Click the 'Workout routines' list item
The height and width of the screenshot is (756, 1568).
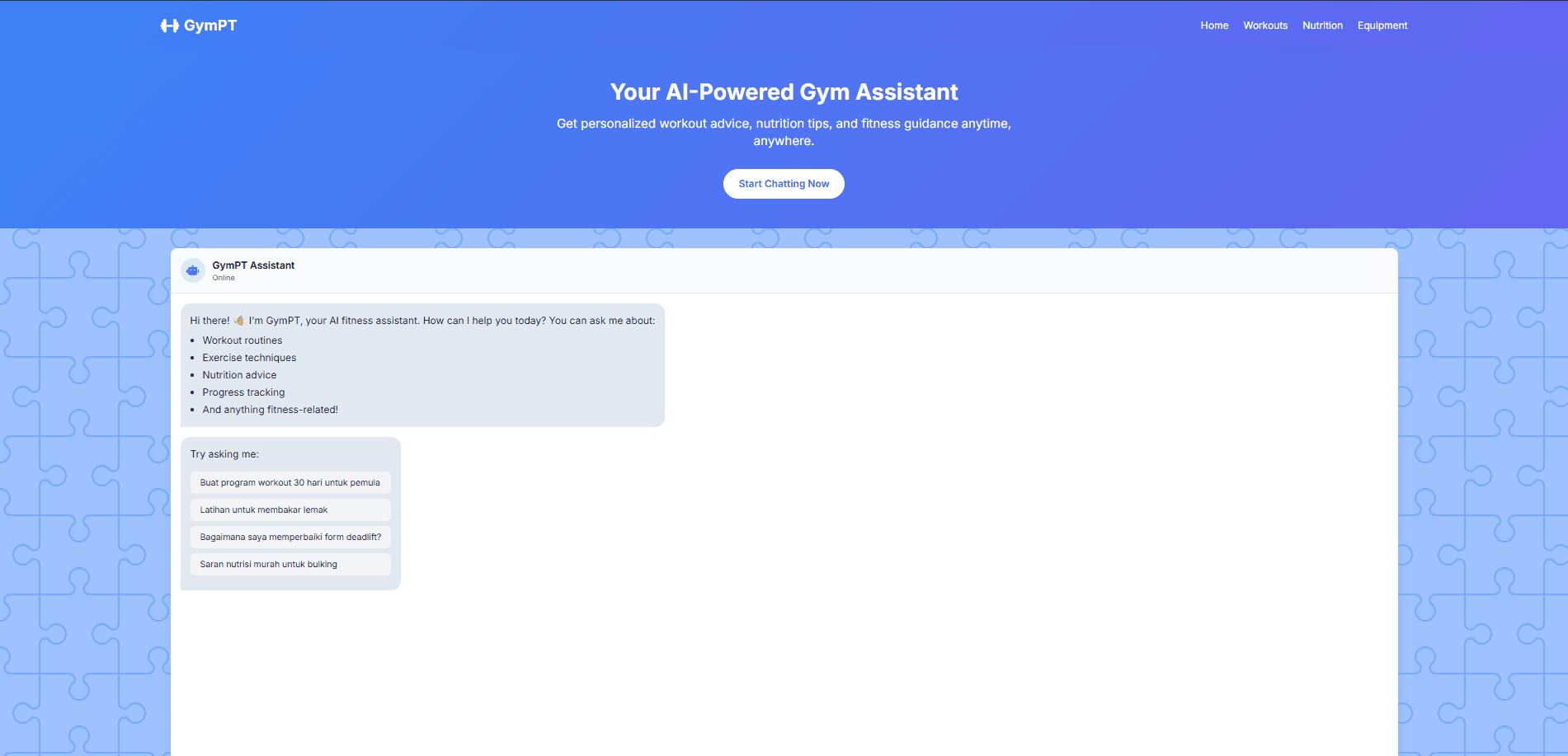(x=242, y=340)
